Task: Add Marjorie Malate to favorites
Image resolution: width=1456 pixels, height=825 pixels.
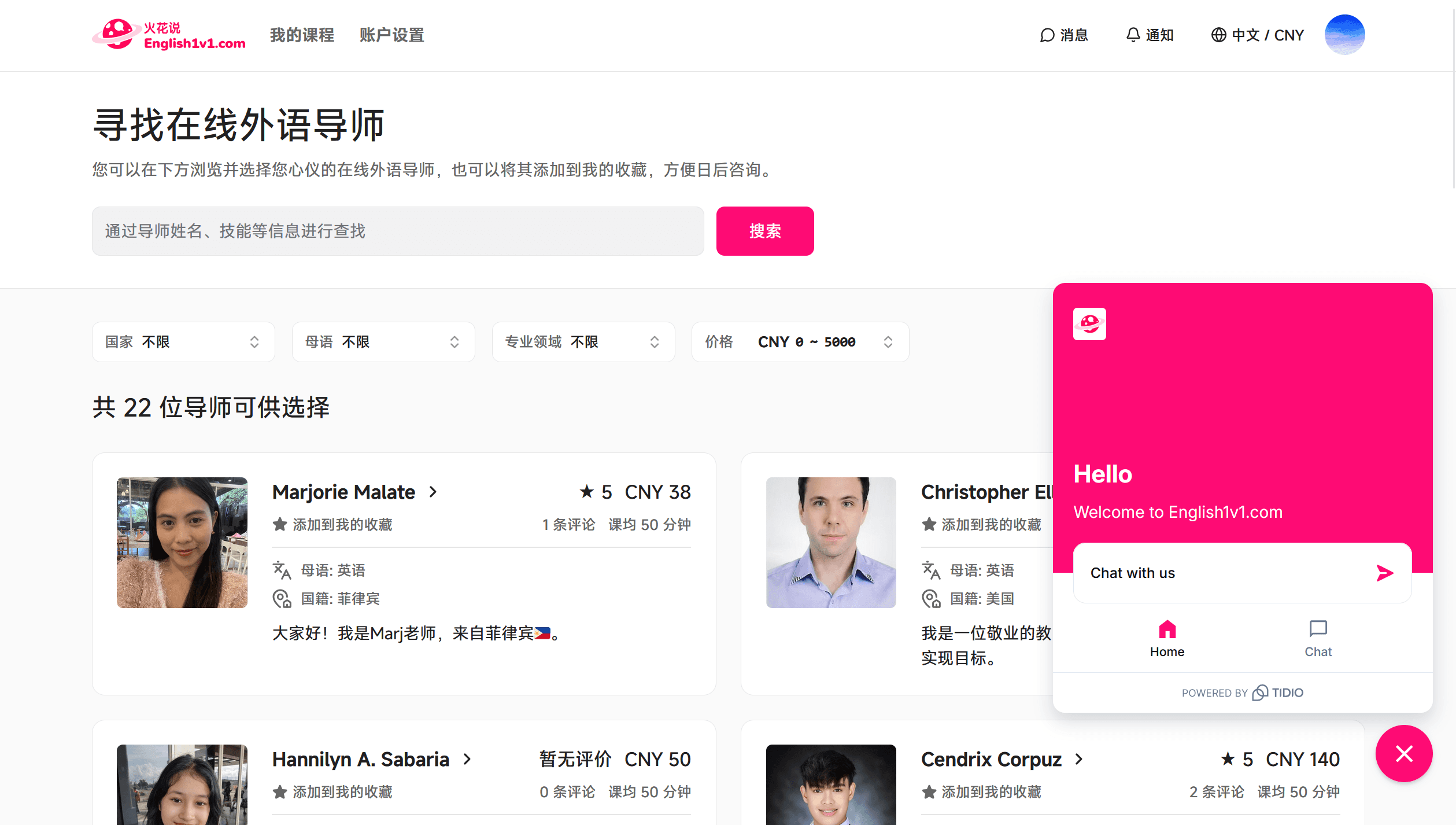Action: pos(332,525)
